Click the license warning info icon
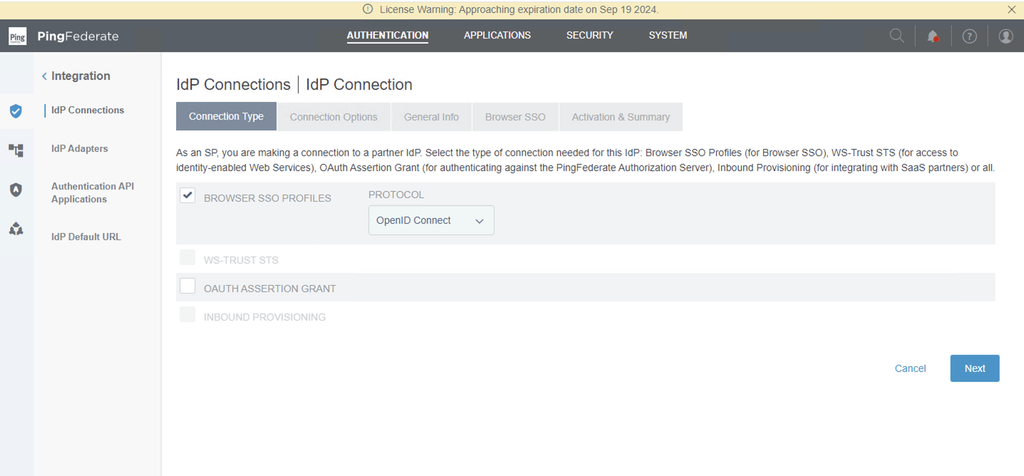The width and height of the screenshot is (1024, 476). click(367, 10)
